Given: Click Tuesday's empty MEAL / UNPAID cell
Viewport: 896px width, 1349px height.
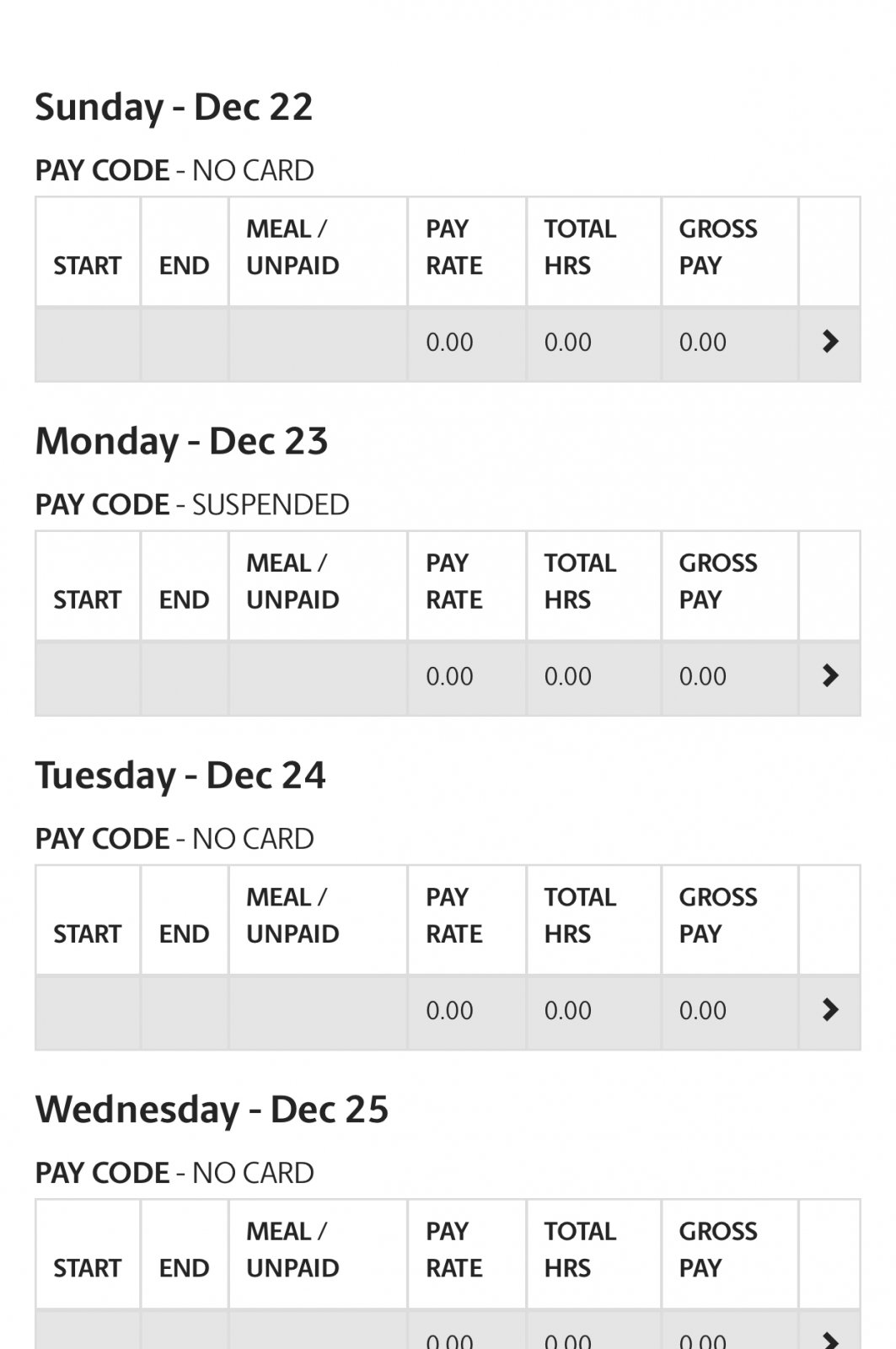Looking at the screenshot, I should [318, 1012].
